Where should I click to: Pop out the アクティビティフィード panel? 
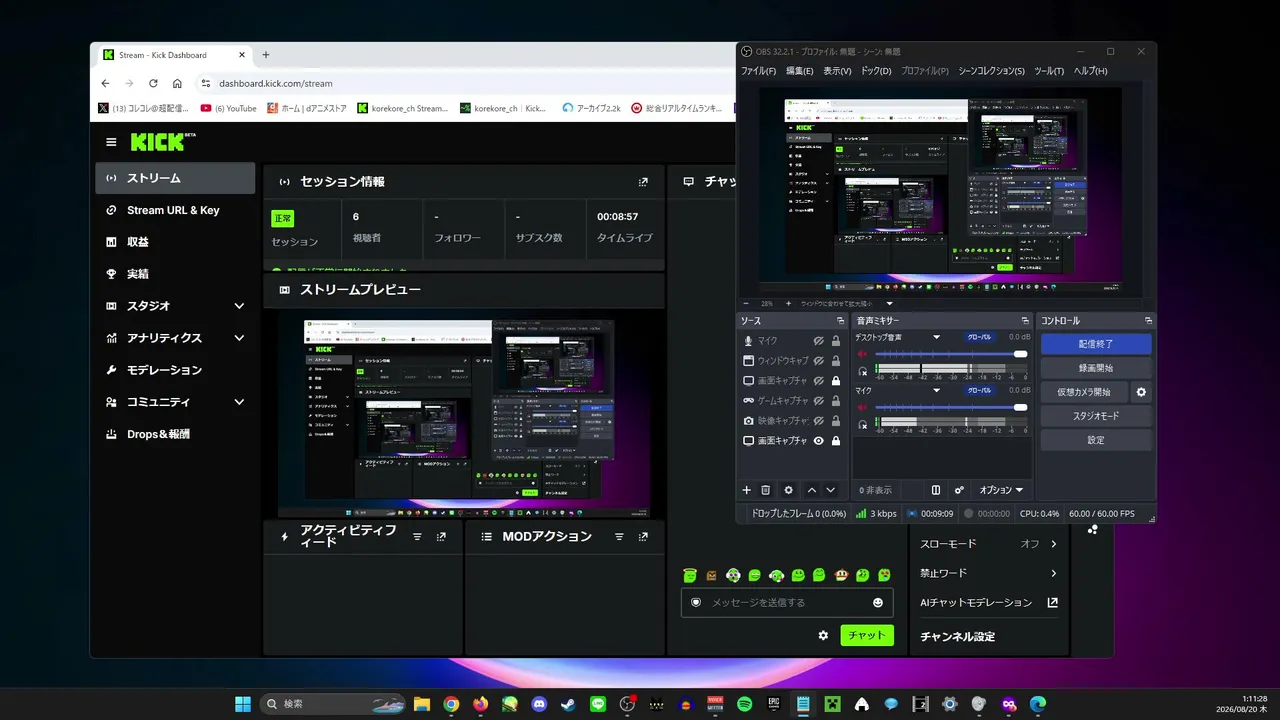pyautogui.click(x=441, y=537)
